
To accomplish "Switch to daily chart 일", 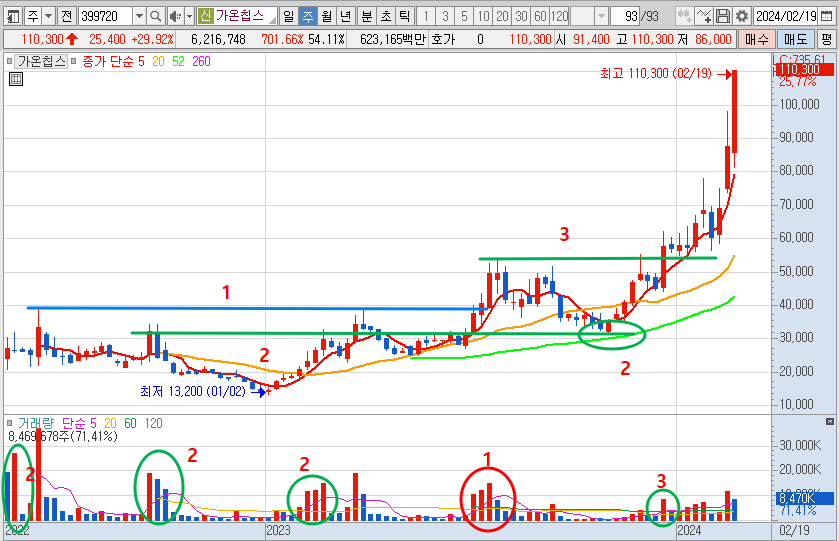I will [x=289, y=17].
